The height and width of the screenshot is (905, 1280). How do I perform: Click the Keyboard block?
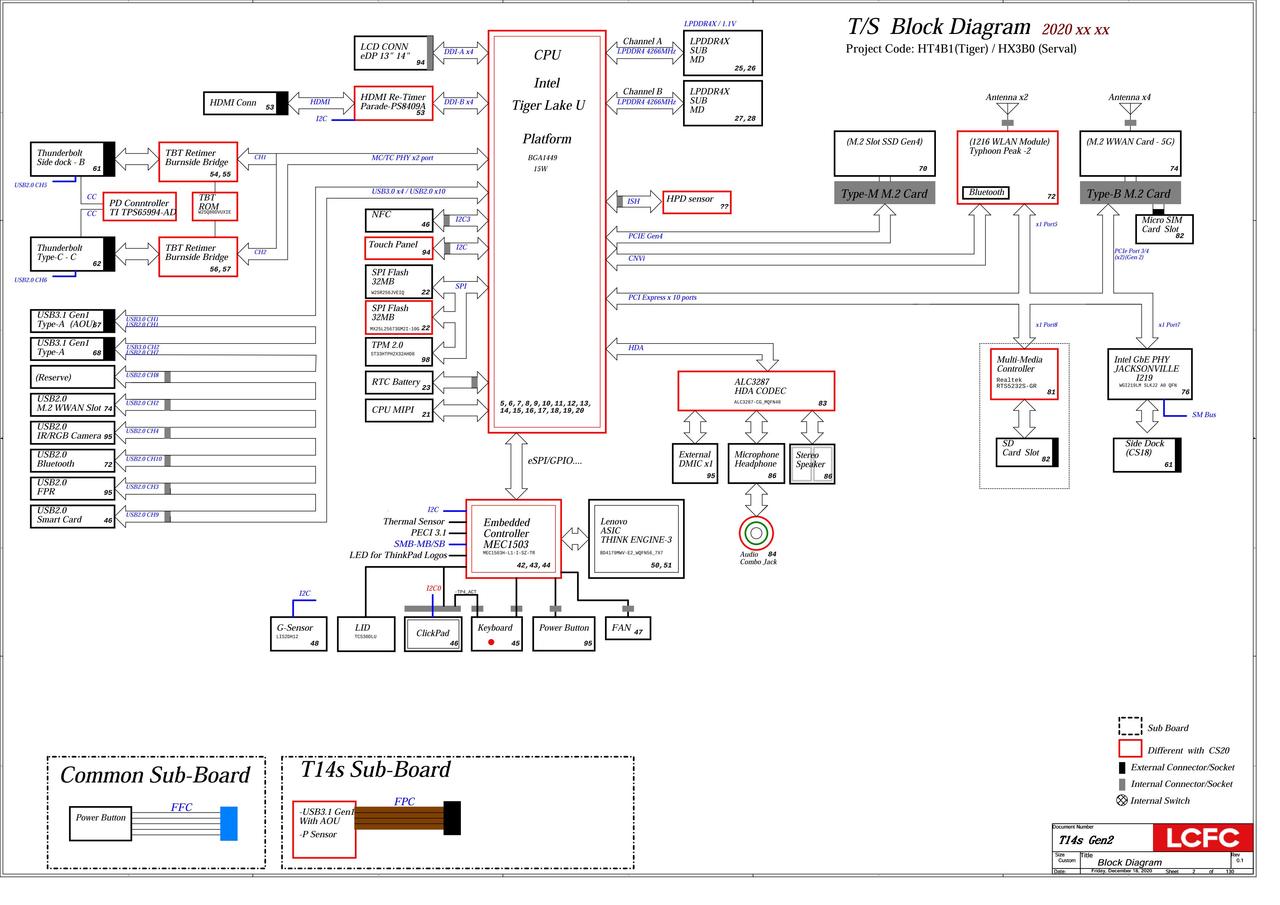click(x=497, y=634)
